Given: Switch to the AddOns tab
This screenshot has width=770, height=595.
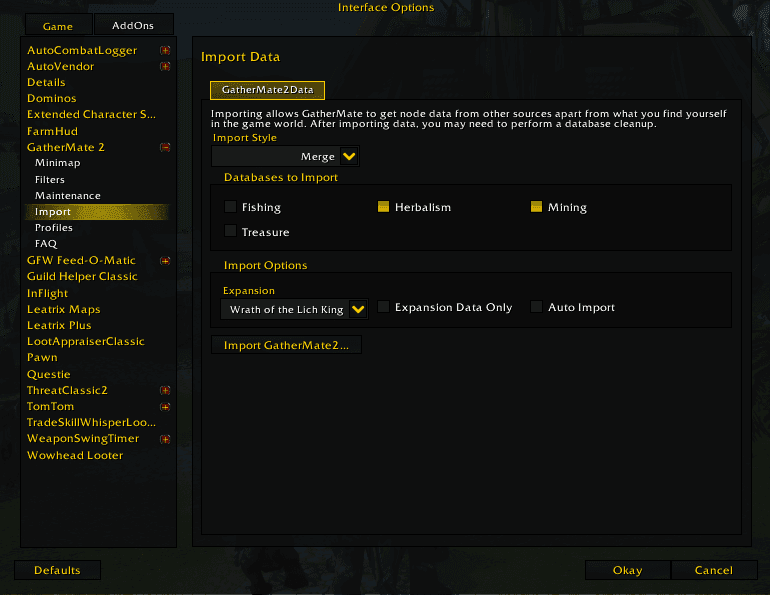Looking at the screenshot, I should point(133,25).
